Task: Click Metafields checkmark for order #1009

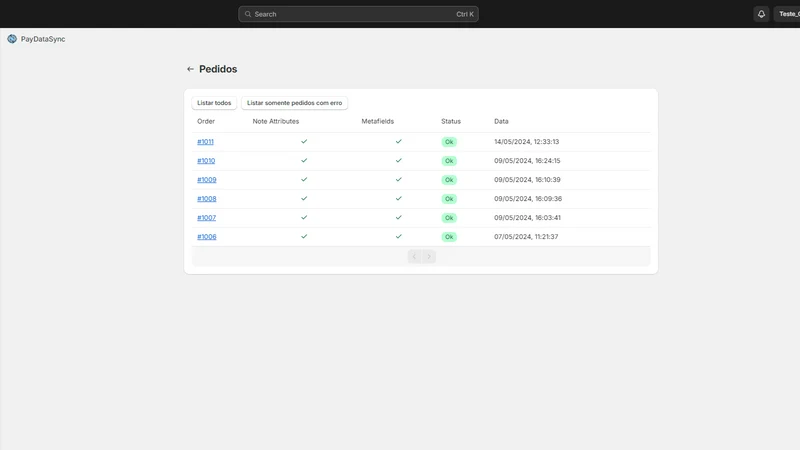Action: (398, 179)
